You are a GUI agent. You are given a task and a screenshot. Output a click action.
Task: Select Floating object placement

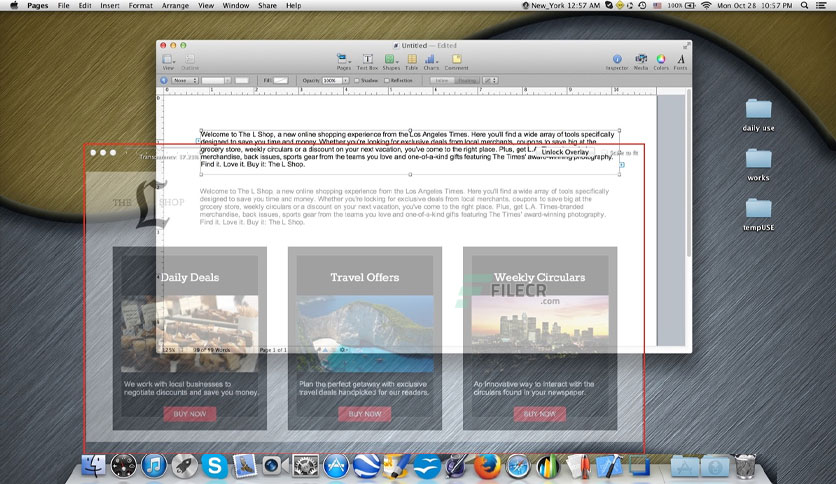[467, 80]
